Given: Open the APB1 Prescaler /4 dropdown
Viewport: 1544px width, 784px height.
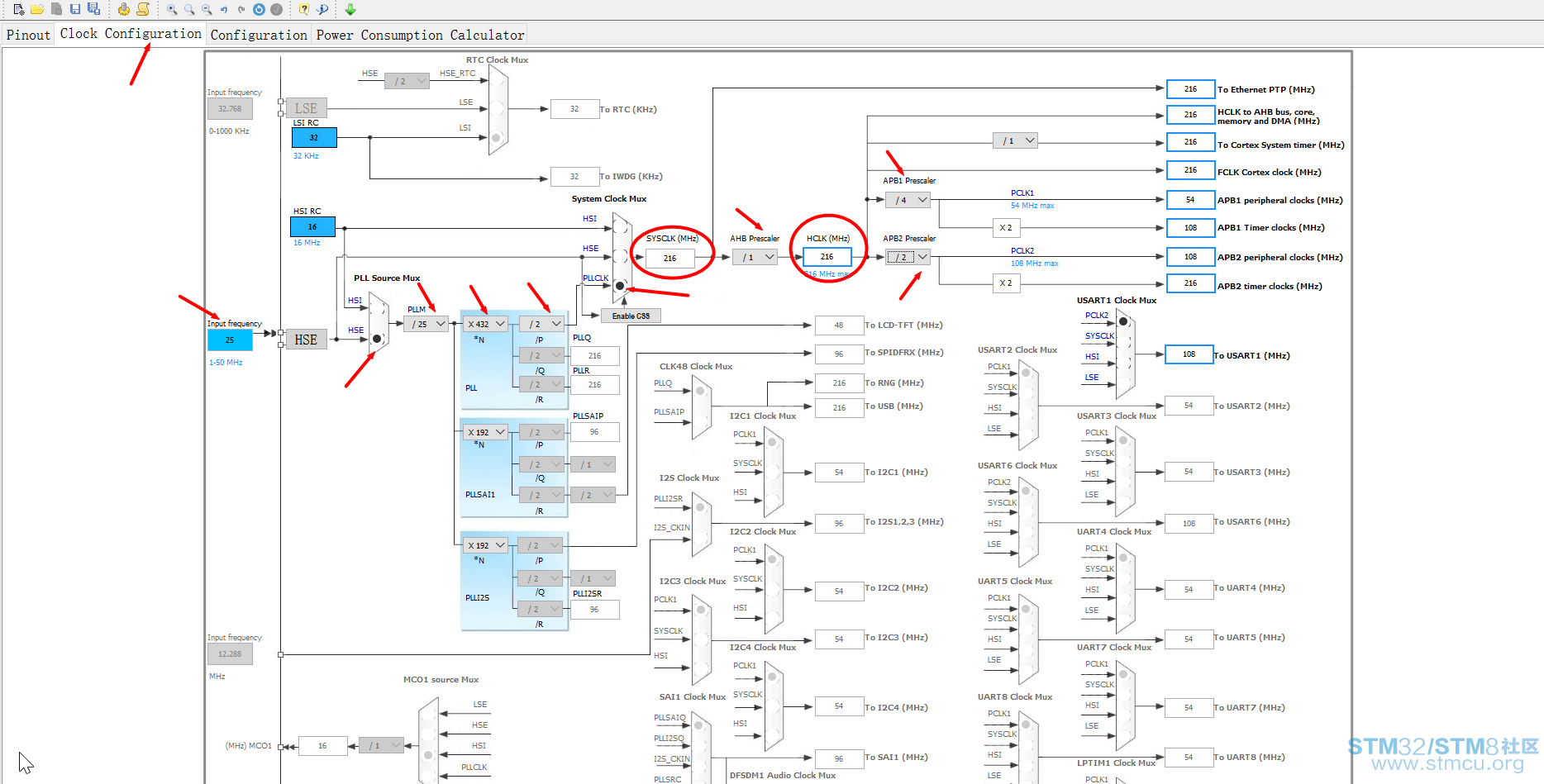Looking at the screenshot, I should click(x=908, y=200).
